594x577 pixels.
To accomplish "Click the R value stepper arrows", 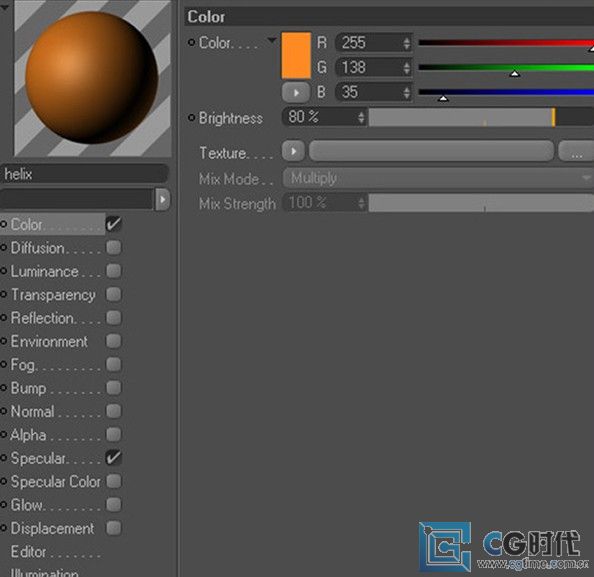I will pos(406,43).
